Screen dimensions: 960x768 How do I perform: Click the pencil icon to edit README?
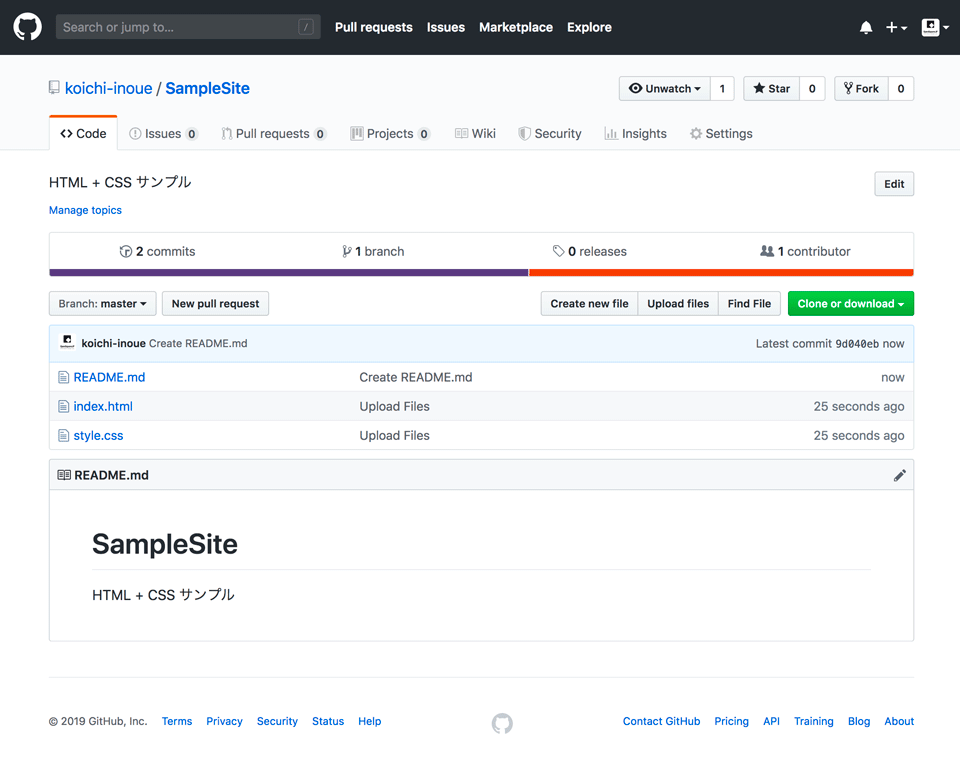point(899,475)
